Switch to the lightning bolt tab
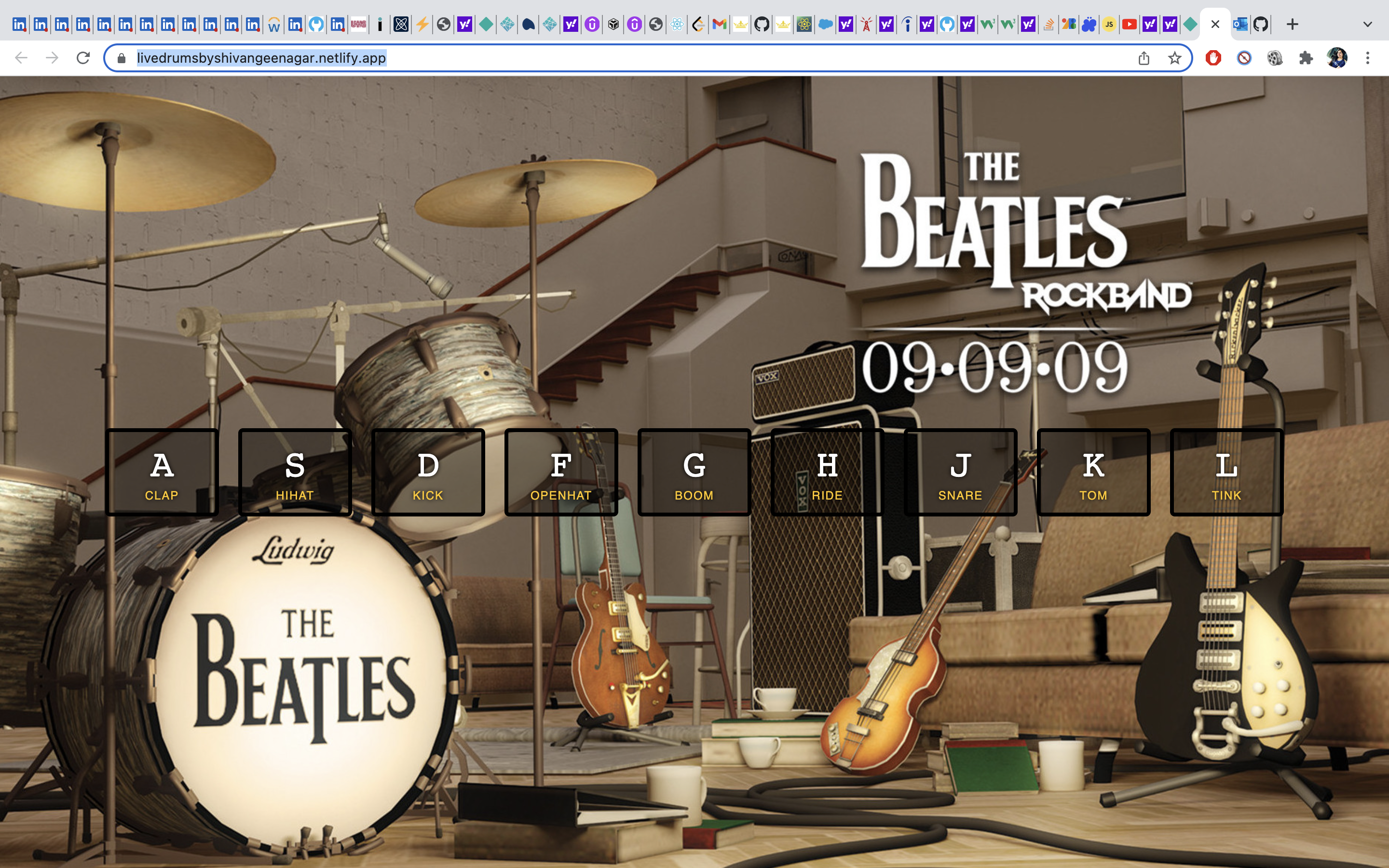The width and height of the screenshot is (1389, 868). tap(422, 24)
